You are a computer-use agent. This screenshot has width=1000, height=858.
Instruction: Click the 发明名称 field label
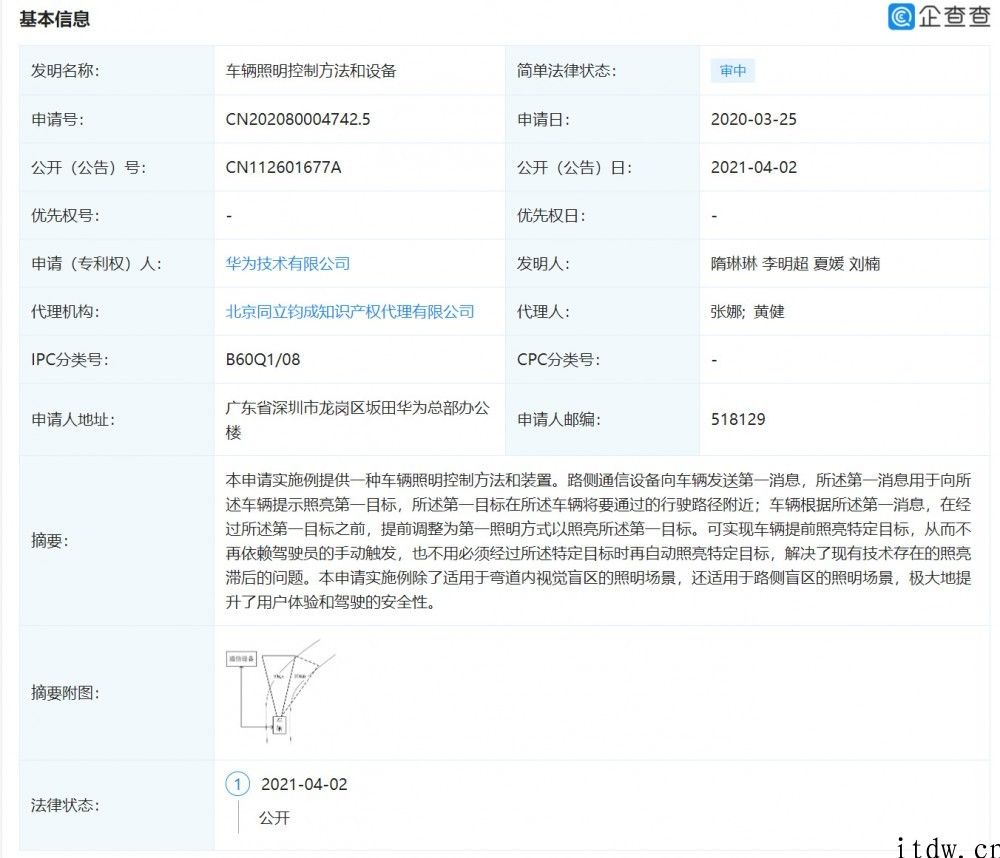[65, 71]
